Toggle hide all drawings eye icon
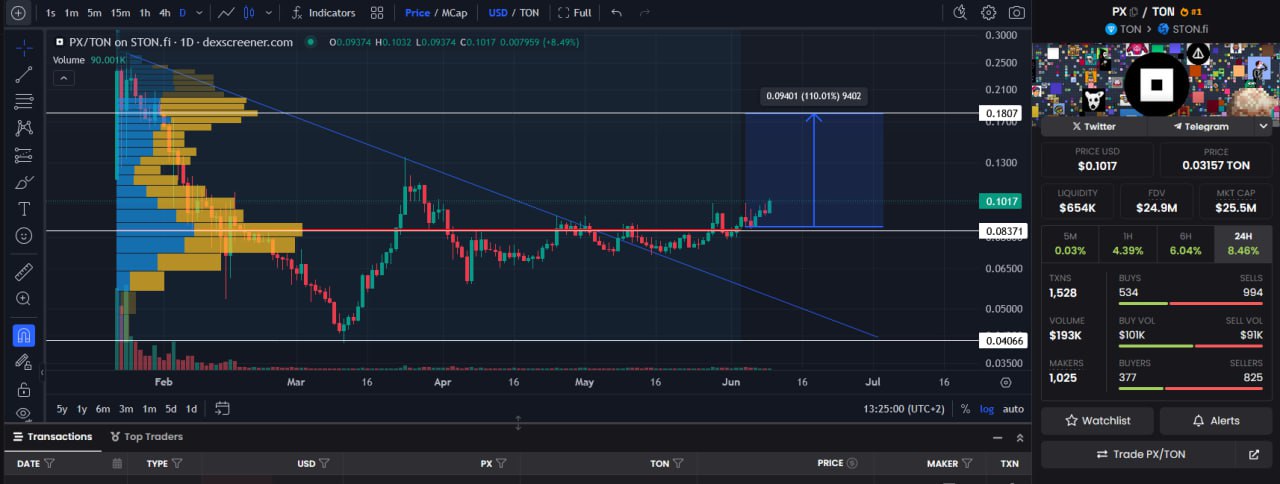Image resolution: width=1280 pixels, height=484 pixels. coord(24,413)
